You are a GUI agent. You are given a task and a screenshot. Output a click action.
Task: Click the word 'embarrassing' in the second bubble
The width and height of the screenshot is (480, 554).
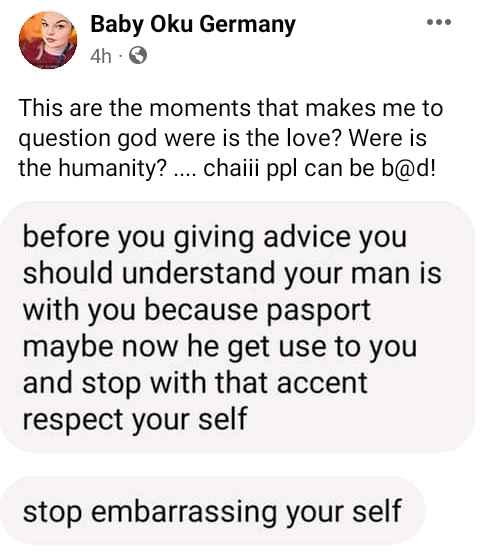(184, 512)
